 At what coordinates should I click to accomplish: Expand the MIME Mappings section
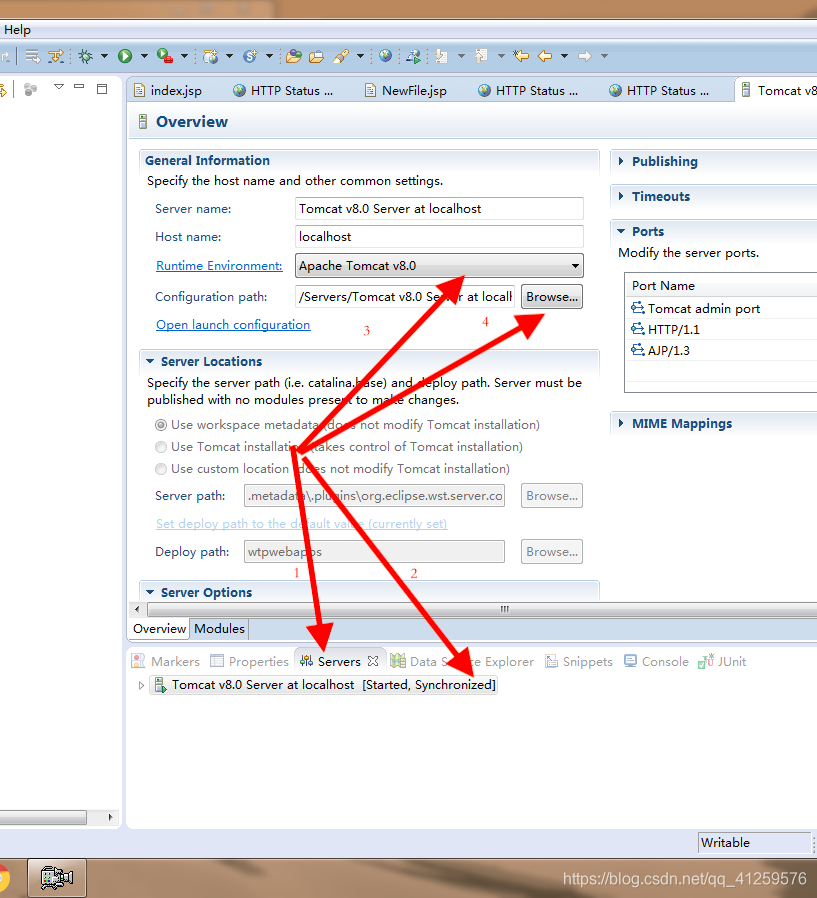pyautogui.click(x=621, y=423)
